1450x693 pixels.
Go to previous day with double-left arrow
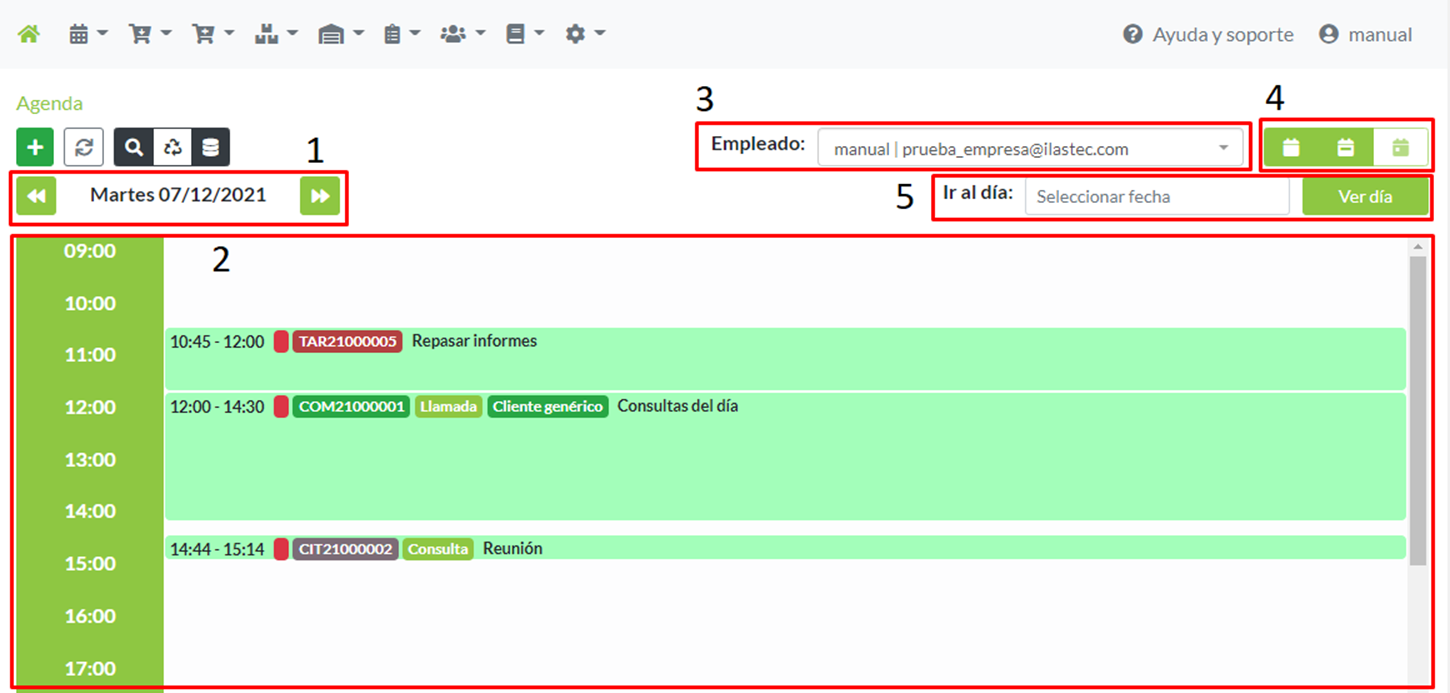pos(36,196)
